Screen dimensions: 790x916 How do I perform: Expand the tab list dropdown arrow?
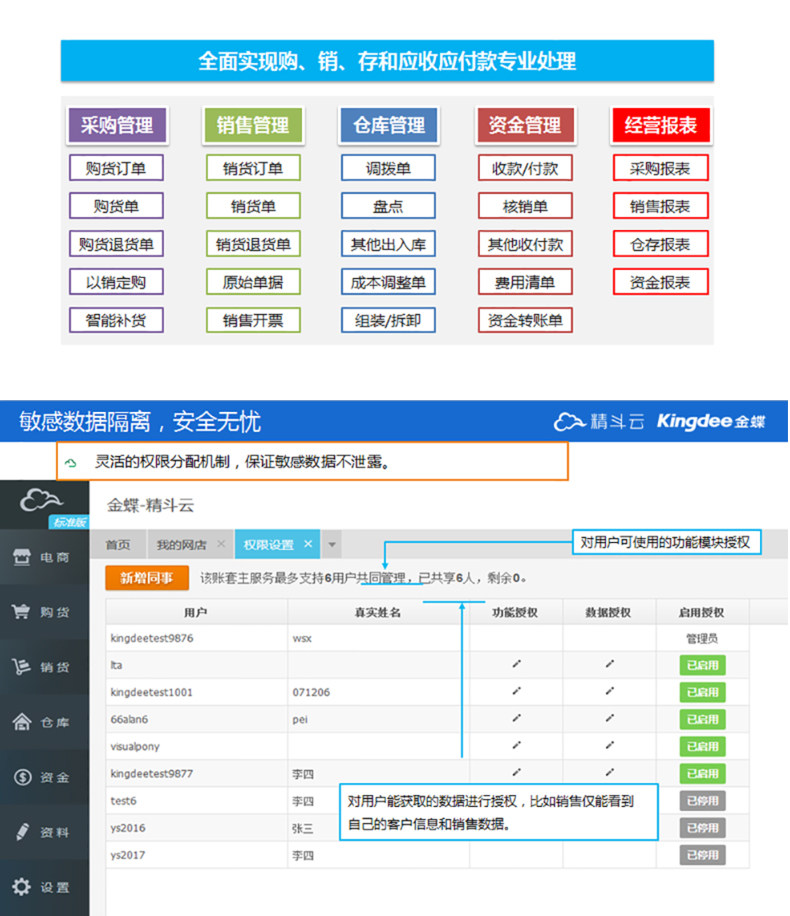click(331, 544)
